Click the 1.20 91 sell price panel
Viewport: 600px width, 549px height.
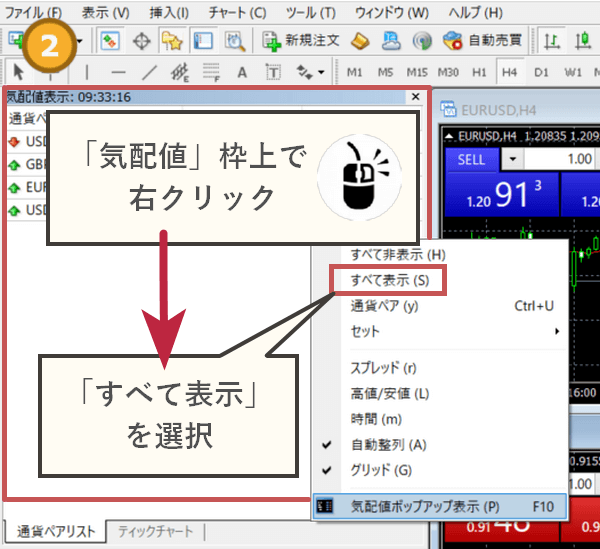pos(502,195)
